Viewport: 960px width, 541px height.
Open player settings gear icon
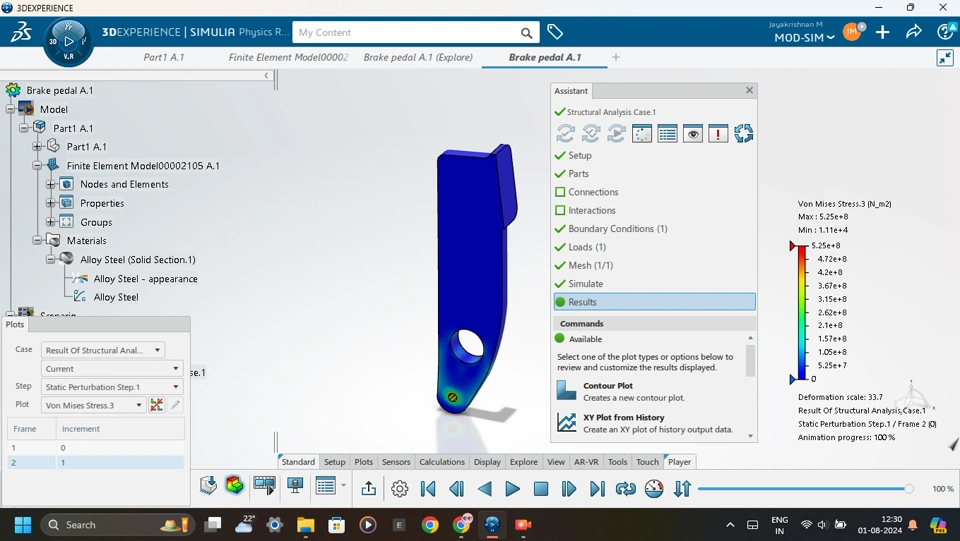tap(400, 488)
